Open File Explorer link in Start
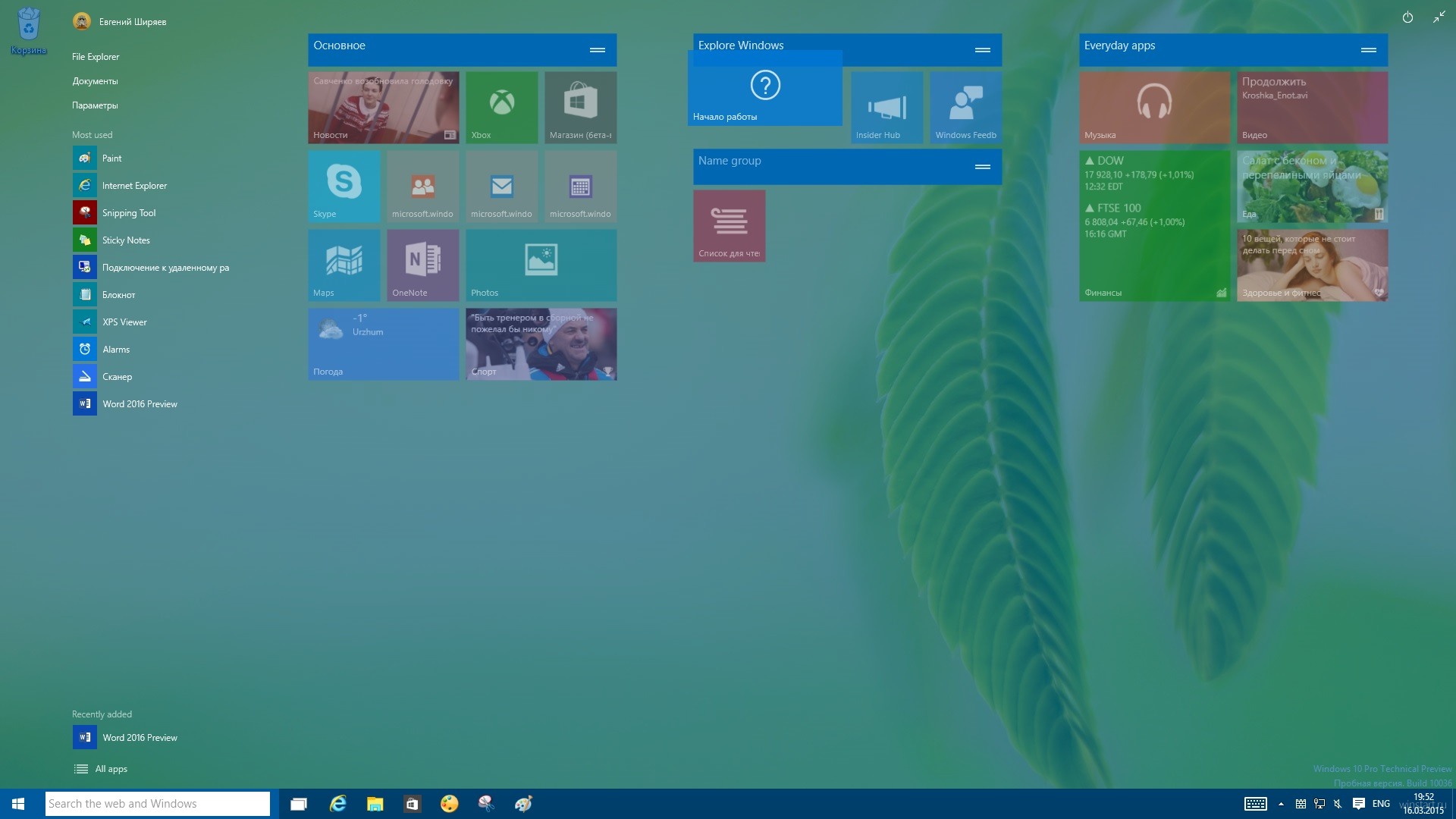 click(x=96, y=57)
